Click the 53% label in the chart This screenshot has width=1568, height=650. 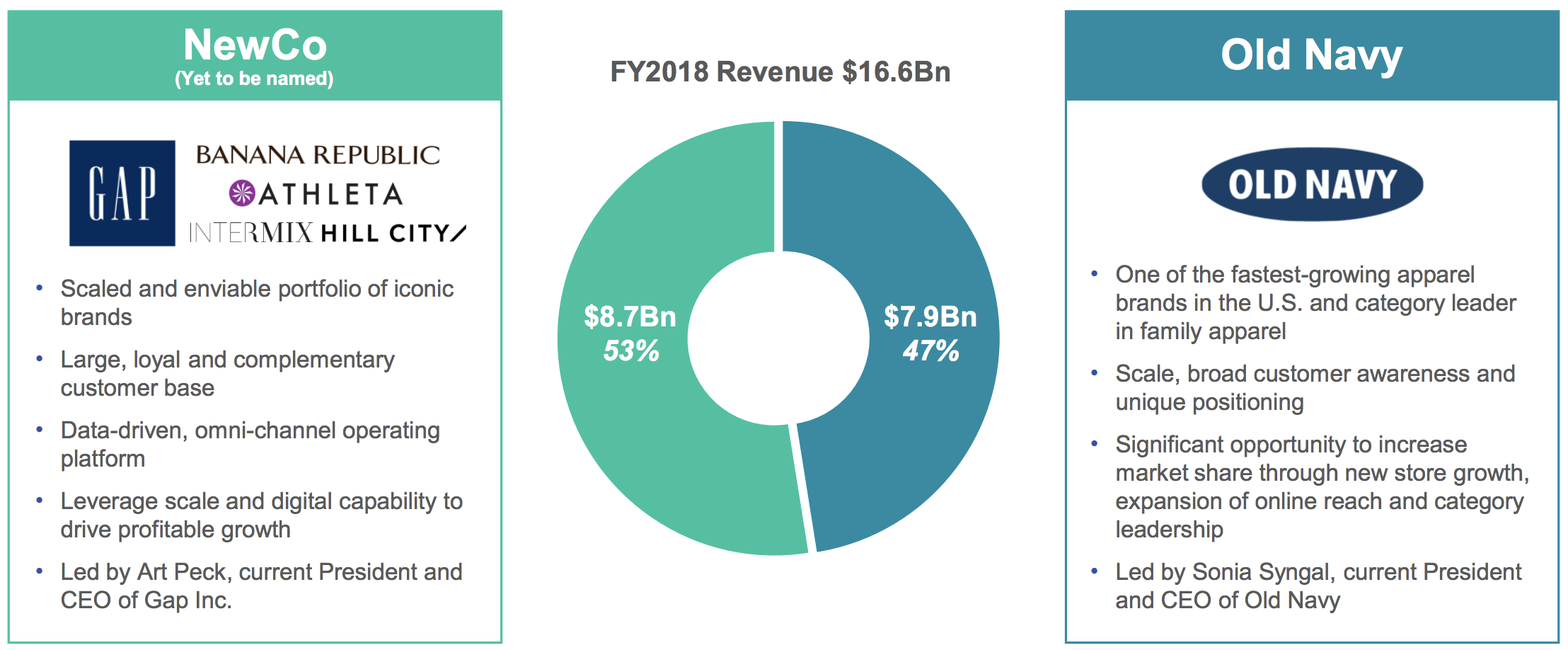[631, 350]
